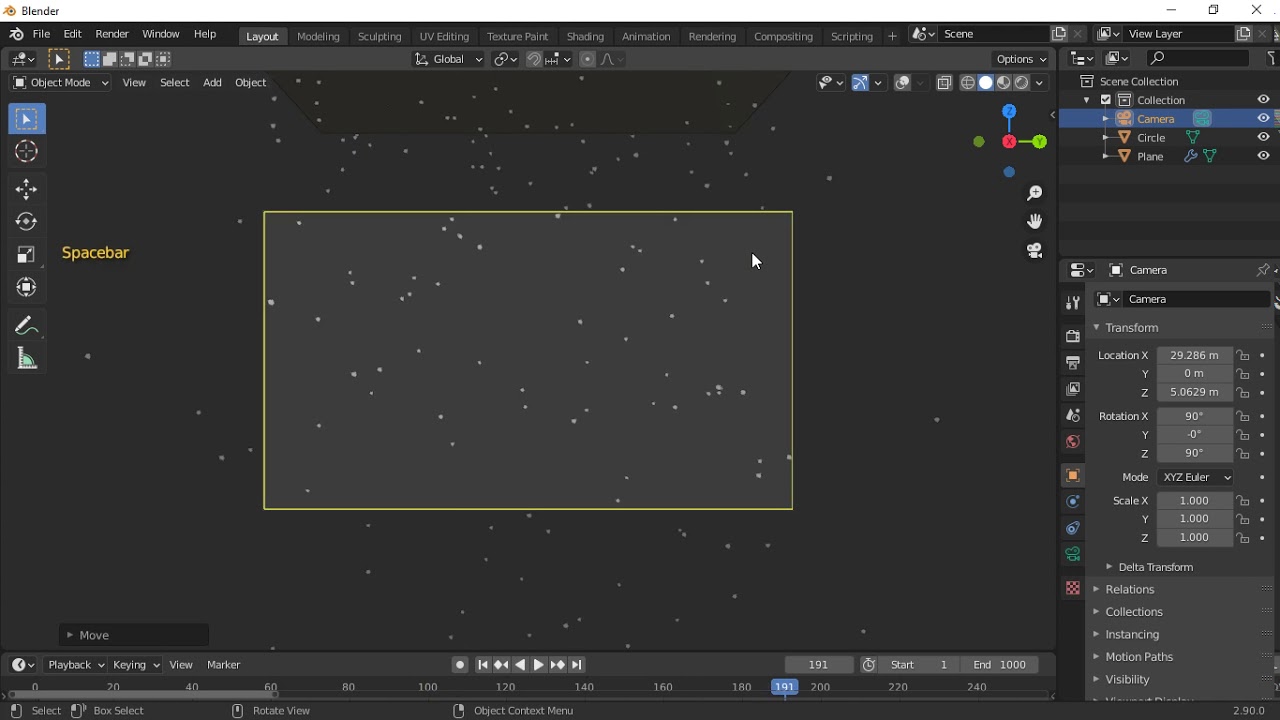Open the Keying dropdown in timeline

coord(136,665)
